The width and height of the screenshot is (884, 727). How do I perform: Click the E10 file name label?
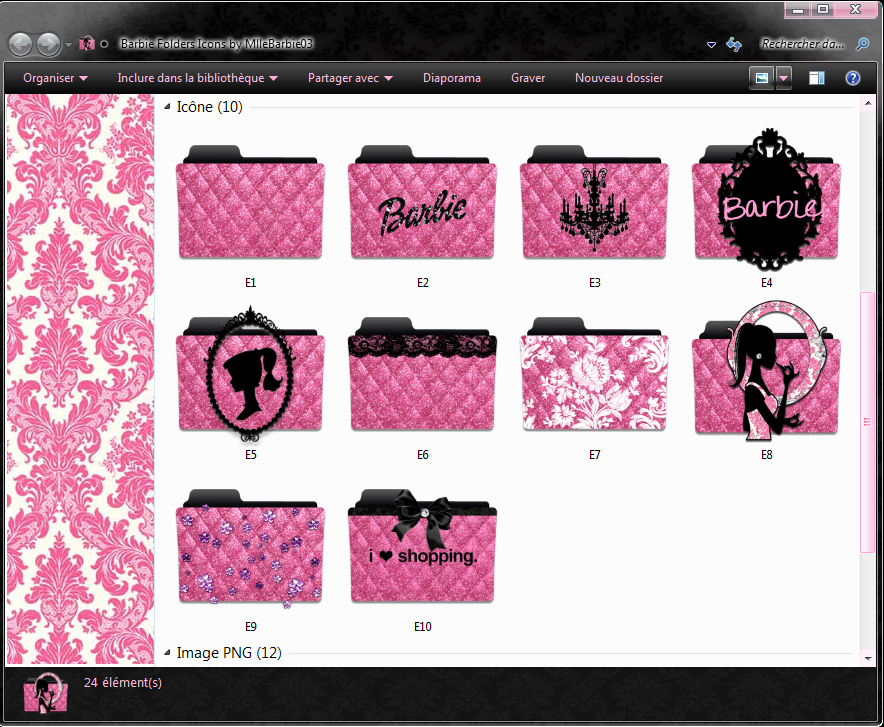coord(422,627)
